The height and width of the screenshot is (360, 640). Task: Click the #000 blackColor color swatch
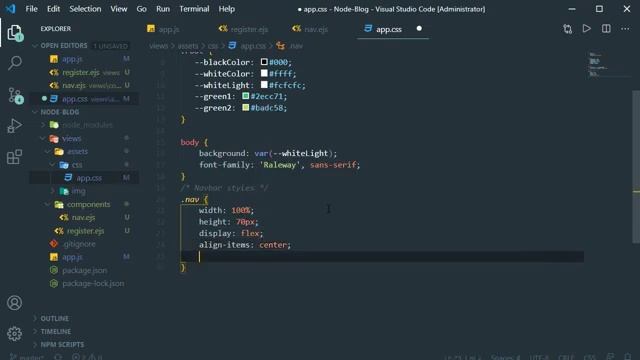coord(264,62)
